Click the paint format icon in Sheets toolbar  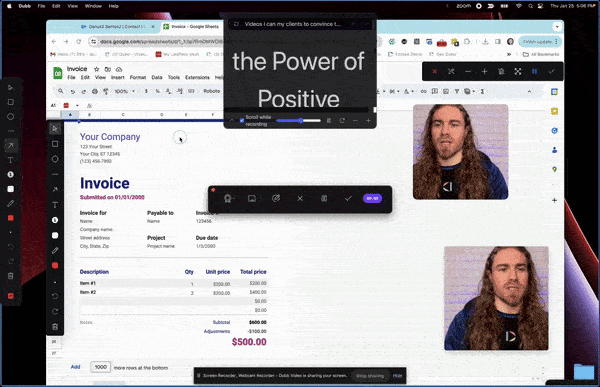tap(106, 91)
